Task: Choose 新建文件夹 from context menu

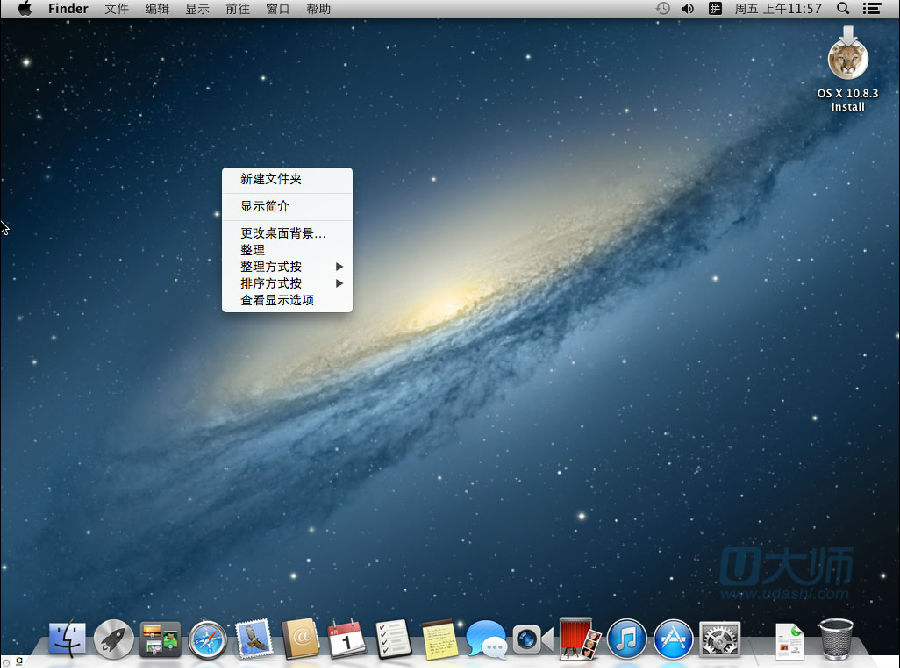Action: point(271,180)
